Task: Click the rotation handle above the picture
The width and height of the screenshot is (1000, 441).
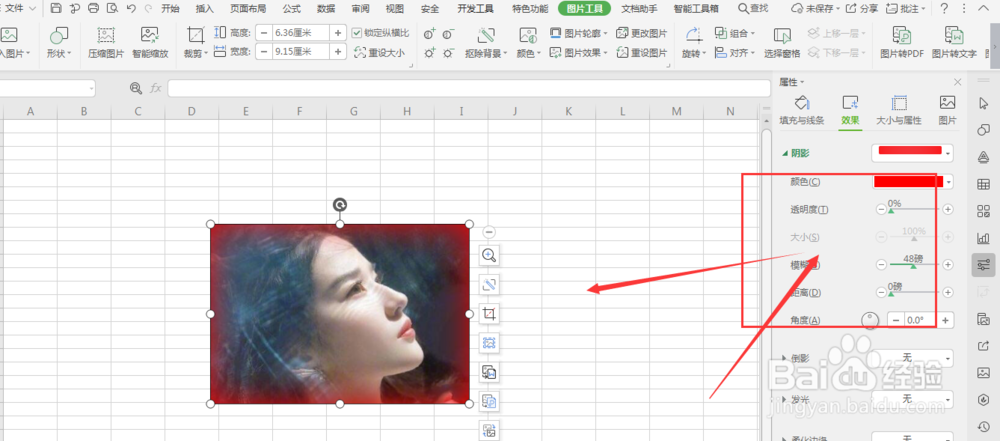Action: pyautogui.click(x=340, y=204)
